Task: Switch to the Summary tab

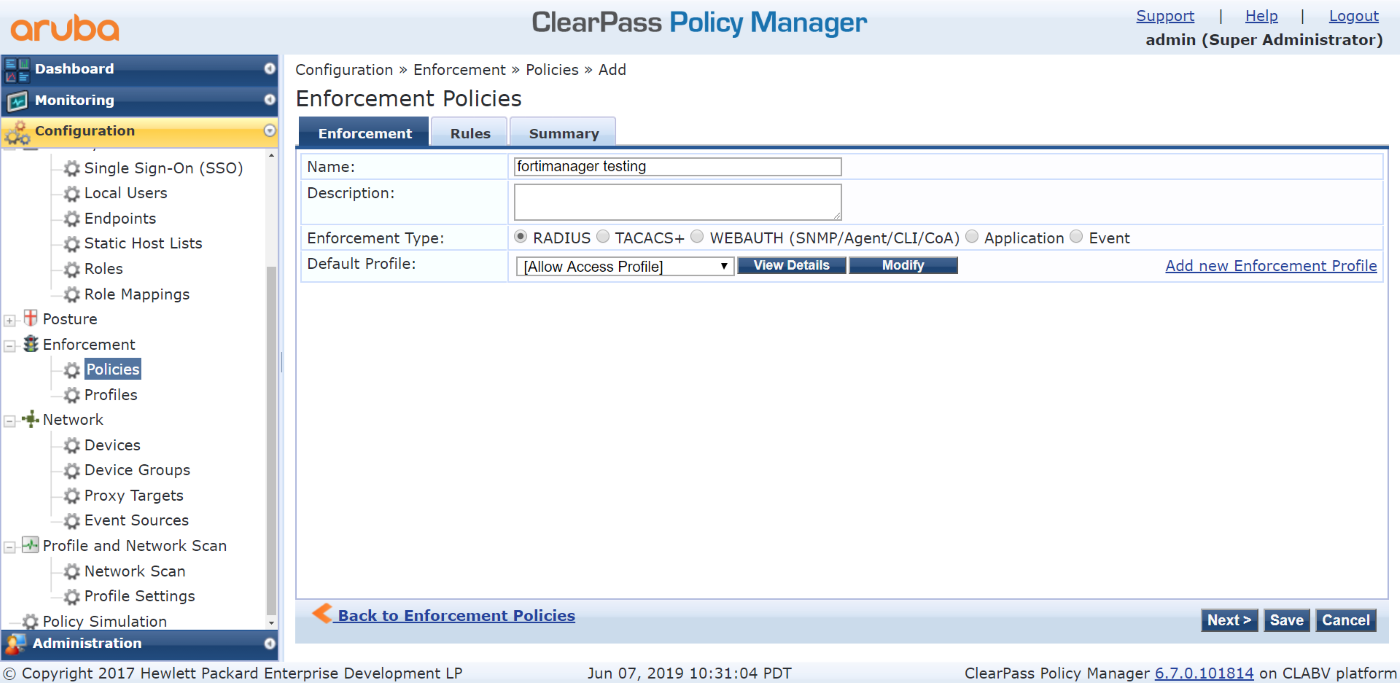Action: 563,133
